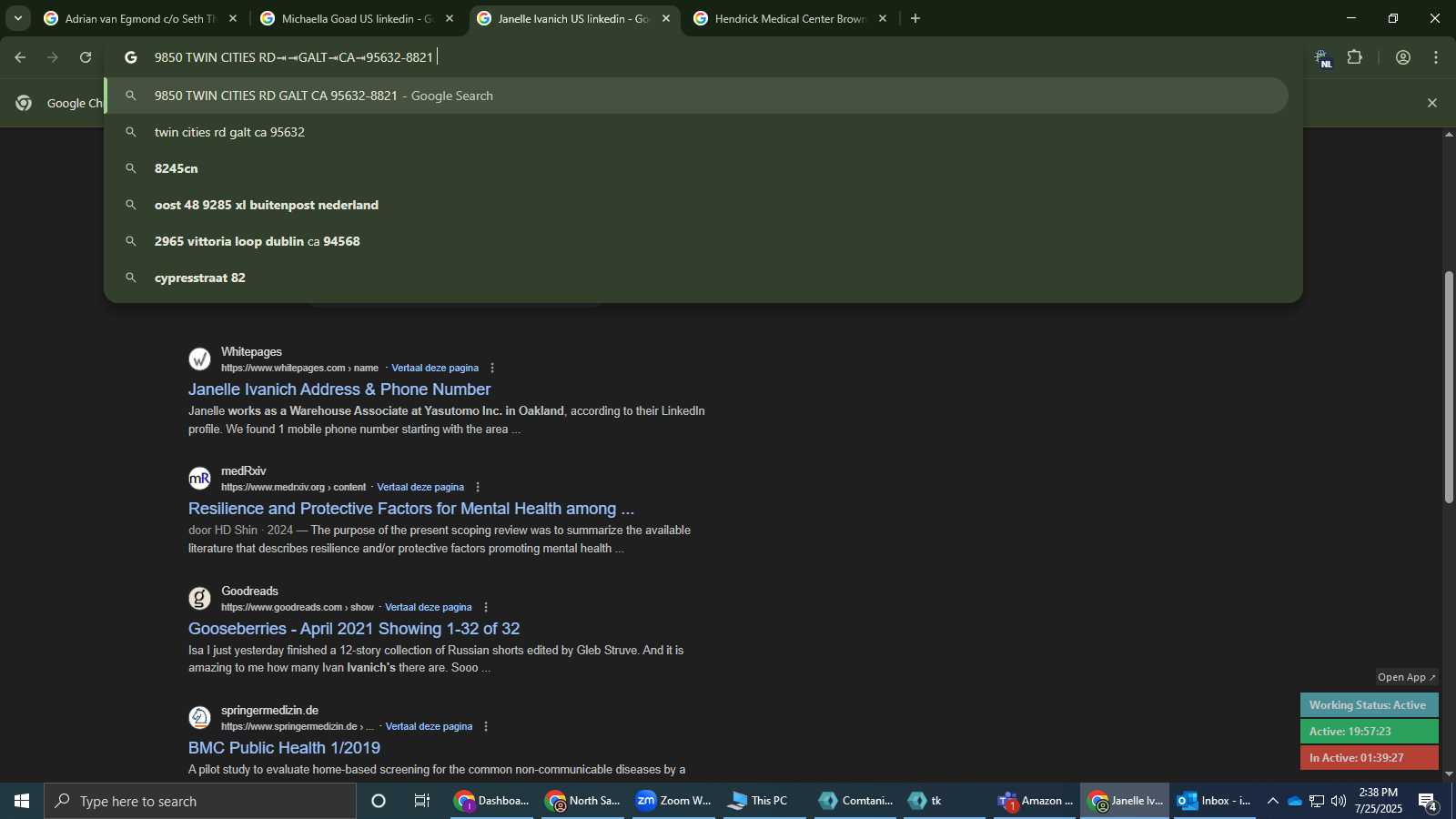
Task: Show hidden system tray icons
Action: (1272, 801)
